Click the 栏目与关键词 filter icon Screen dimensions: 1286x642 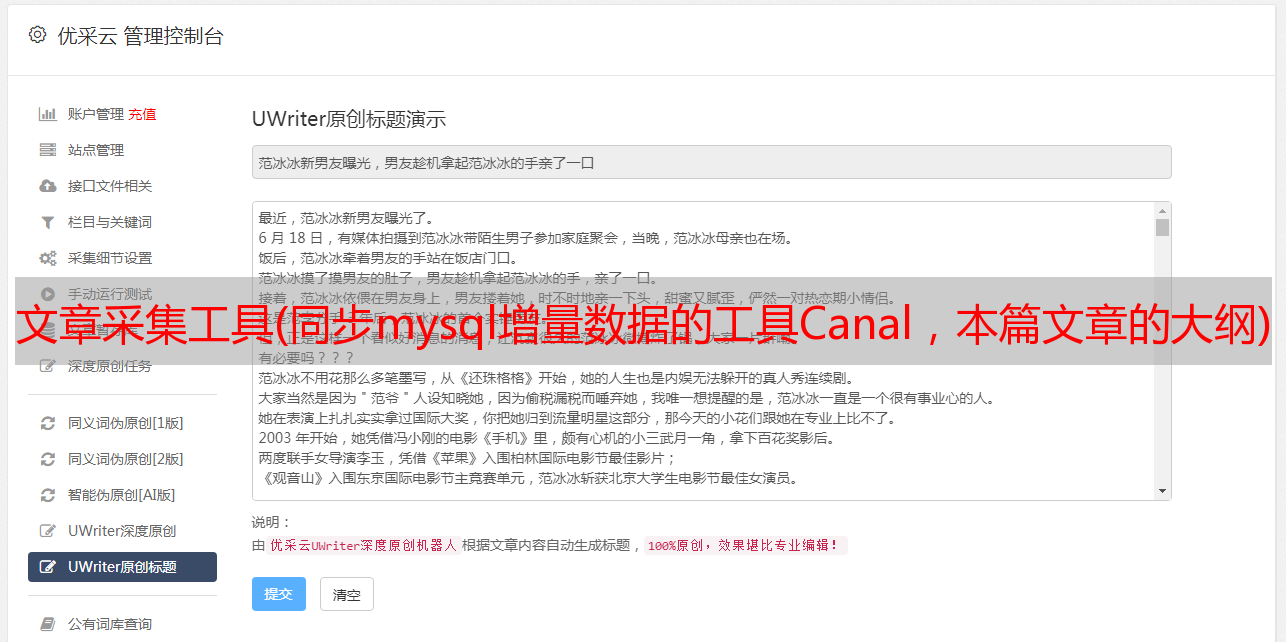pos(47,222)
